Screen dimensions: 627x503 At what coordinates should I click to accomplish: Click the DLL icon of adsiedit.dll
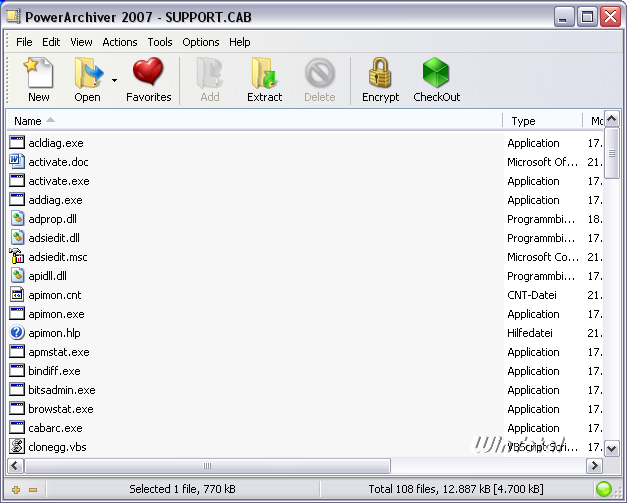(x=17, y=238)
